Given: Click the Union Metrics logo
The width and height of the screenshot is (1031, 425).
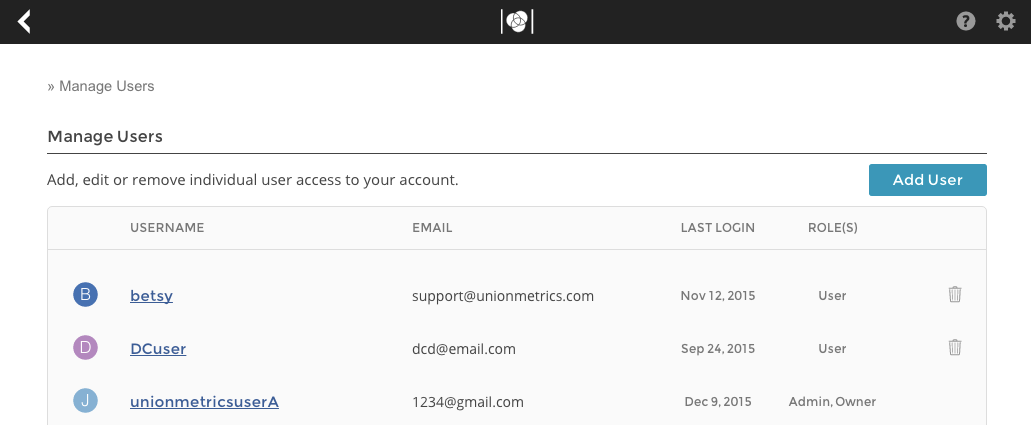Looking at the screenshot, I should (517, 21).
